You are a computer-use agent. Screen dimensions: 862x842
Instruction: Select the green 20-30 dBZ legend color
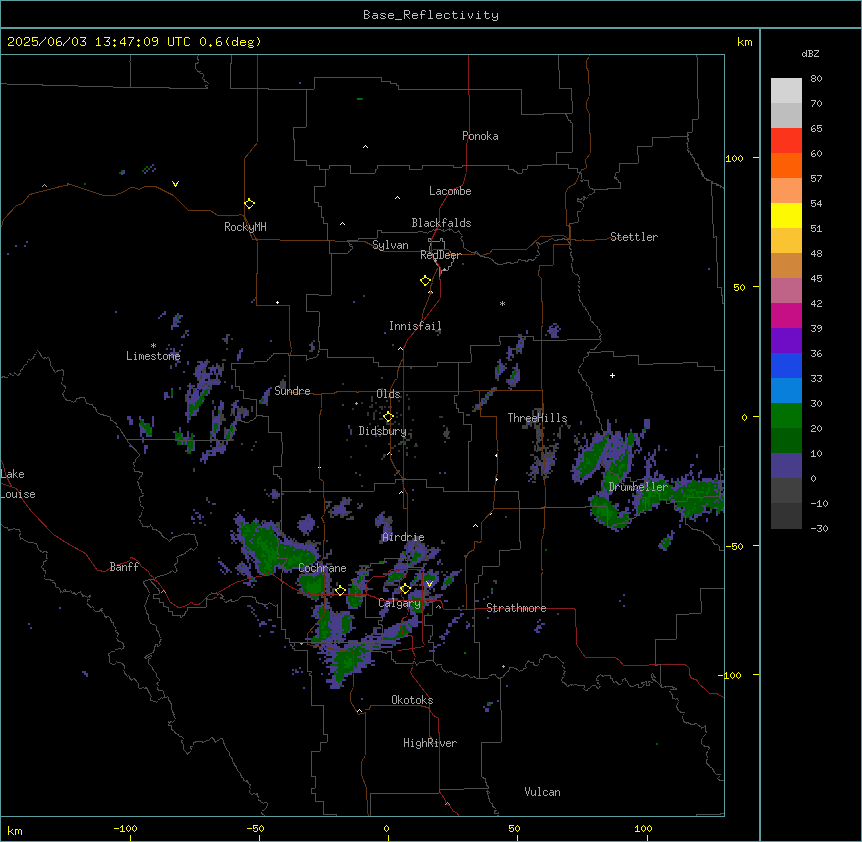tap(786, 416)
